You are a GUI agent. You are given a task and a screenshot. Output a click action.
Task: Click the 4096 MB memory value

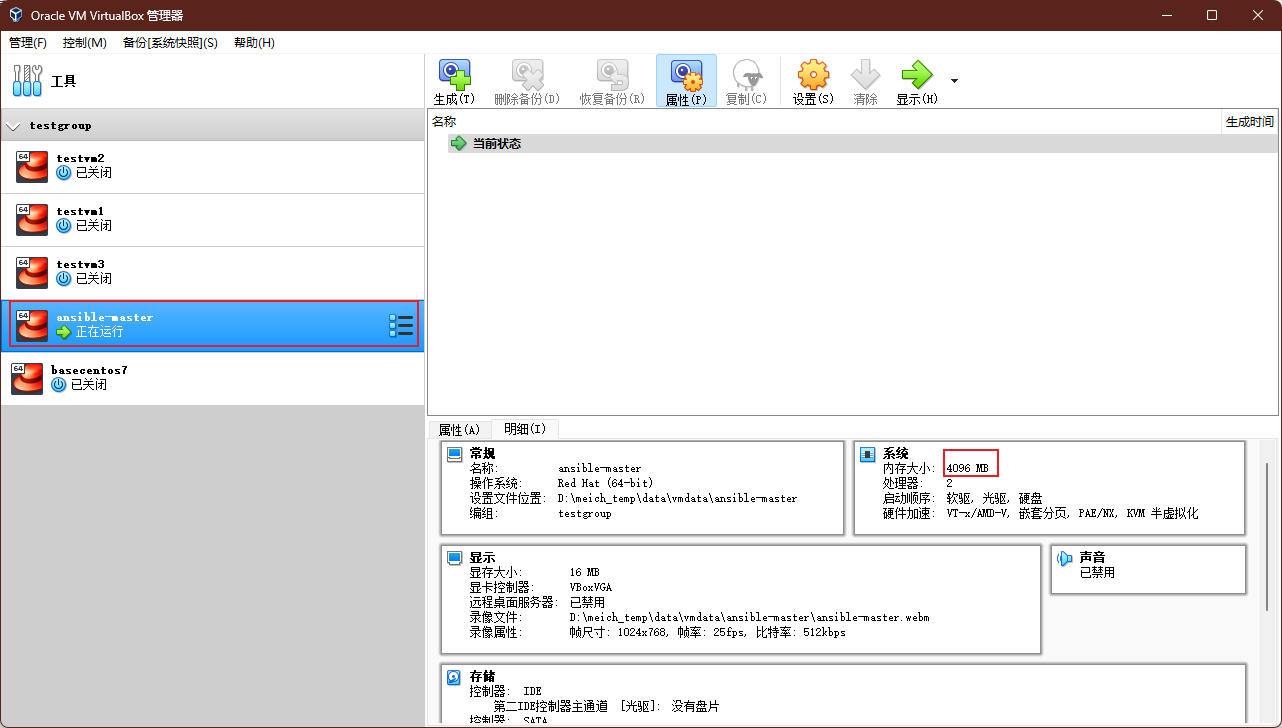click(968, 468)
